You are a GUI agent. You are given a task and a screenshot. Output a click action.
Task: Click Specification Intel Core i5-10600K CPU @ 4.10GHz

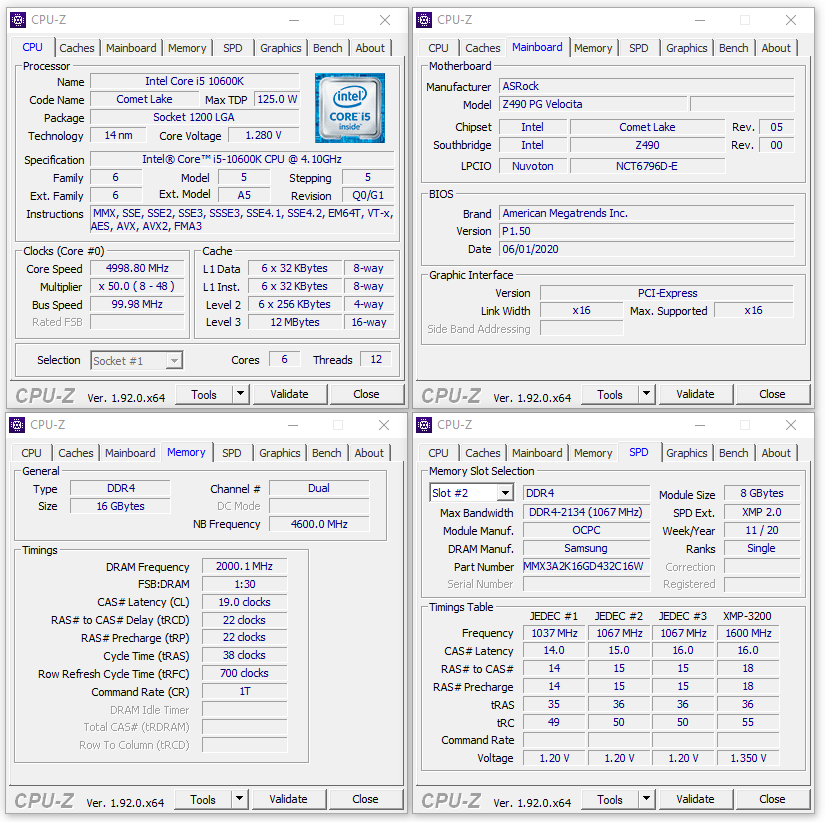pos(242,159)
